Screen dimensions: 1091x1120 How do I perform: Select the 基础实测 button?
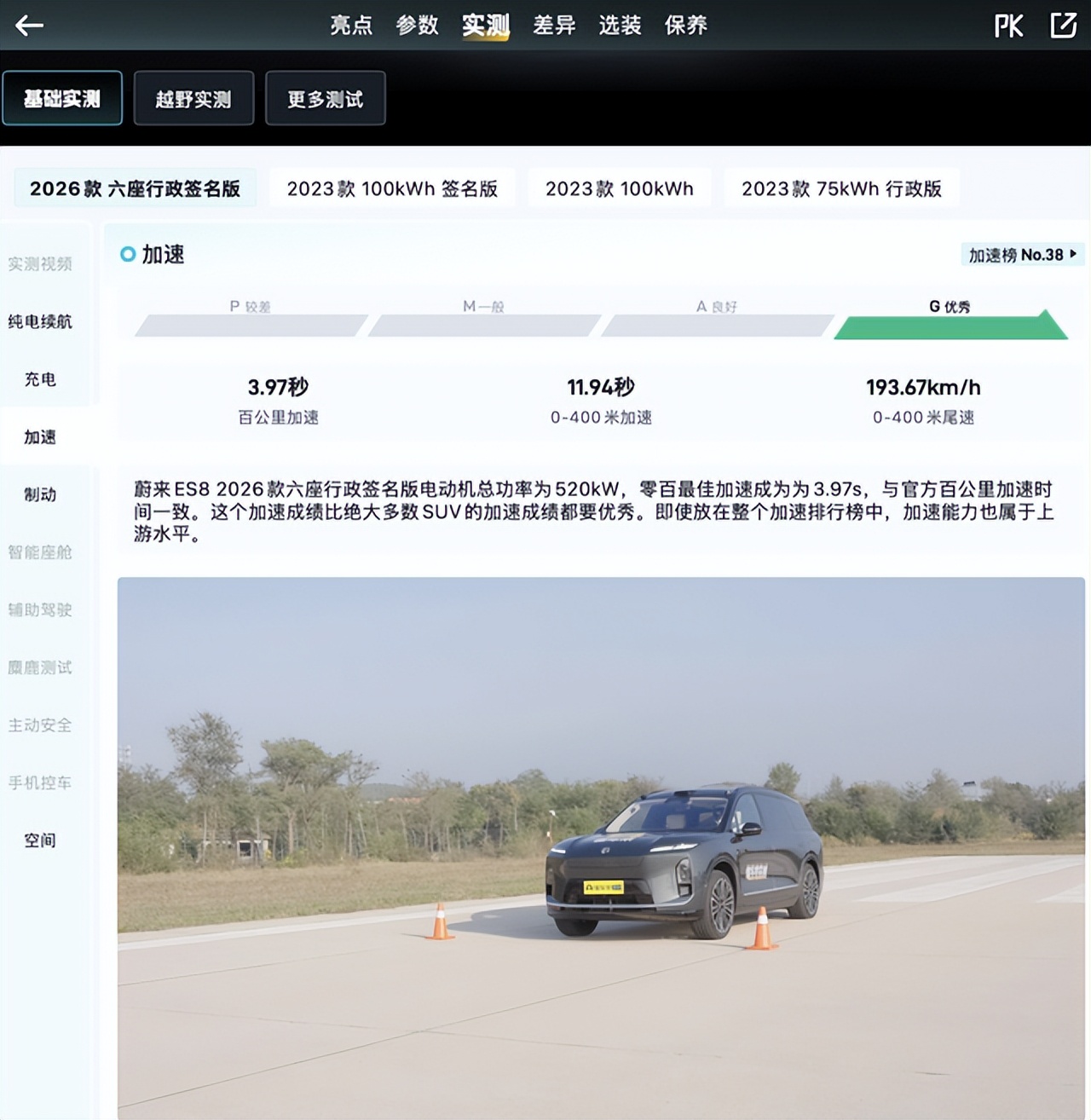coord(62,99)
